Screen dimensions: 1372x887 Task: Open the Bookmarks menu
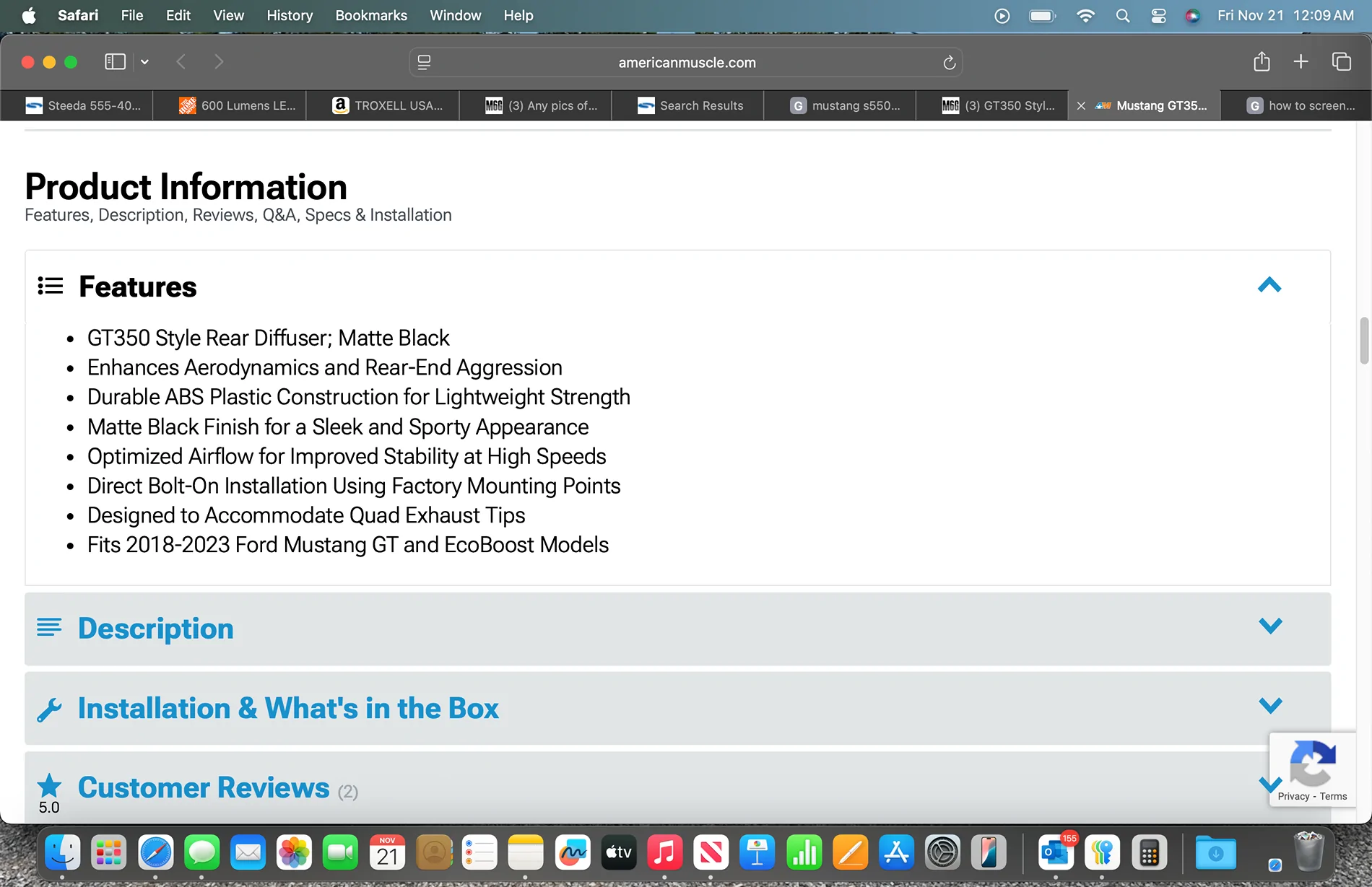(x=371, y=15)
